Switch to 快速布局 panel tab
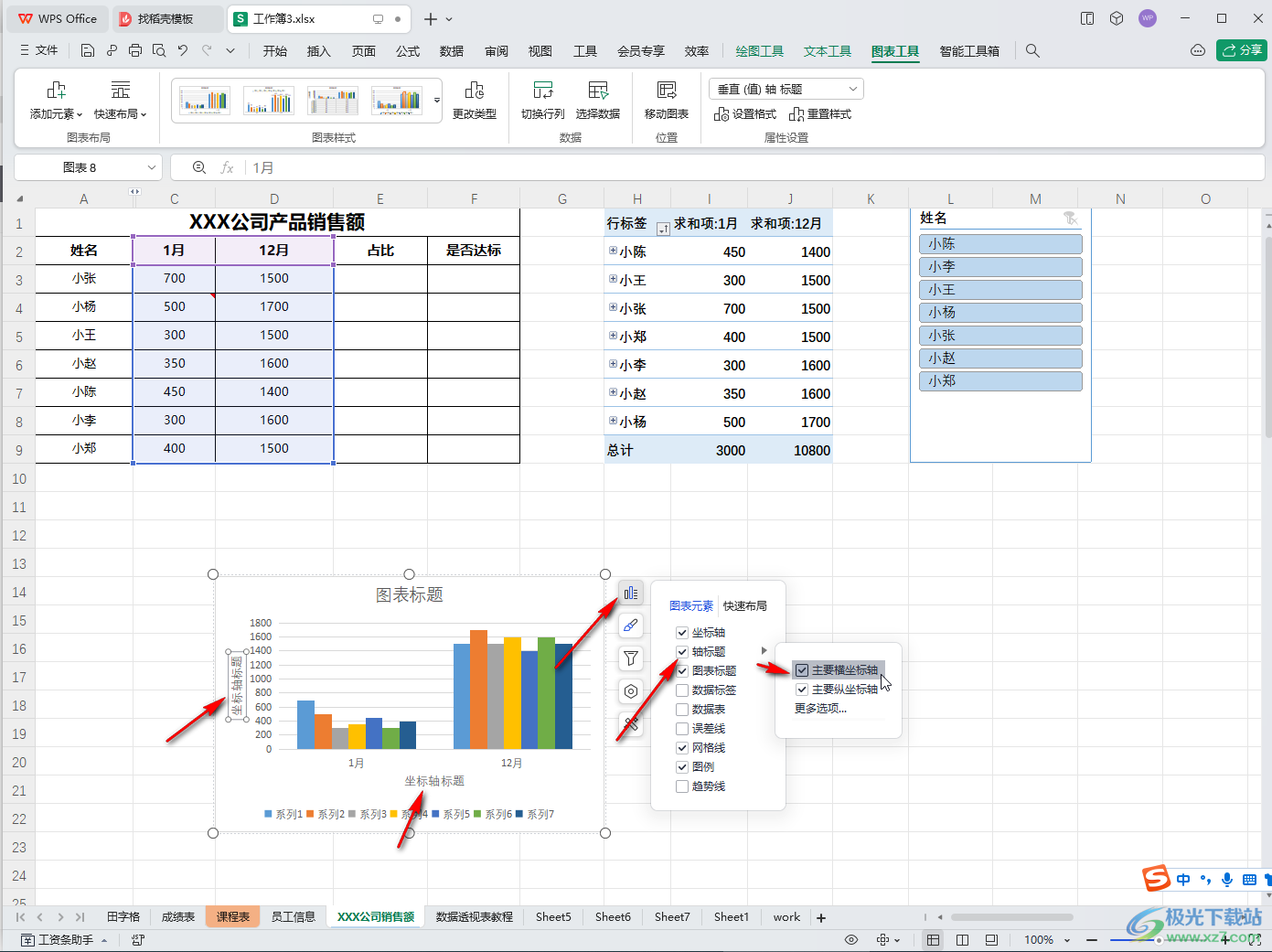 click(x=745, y=606)
